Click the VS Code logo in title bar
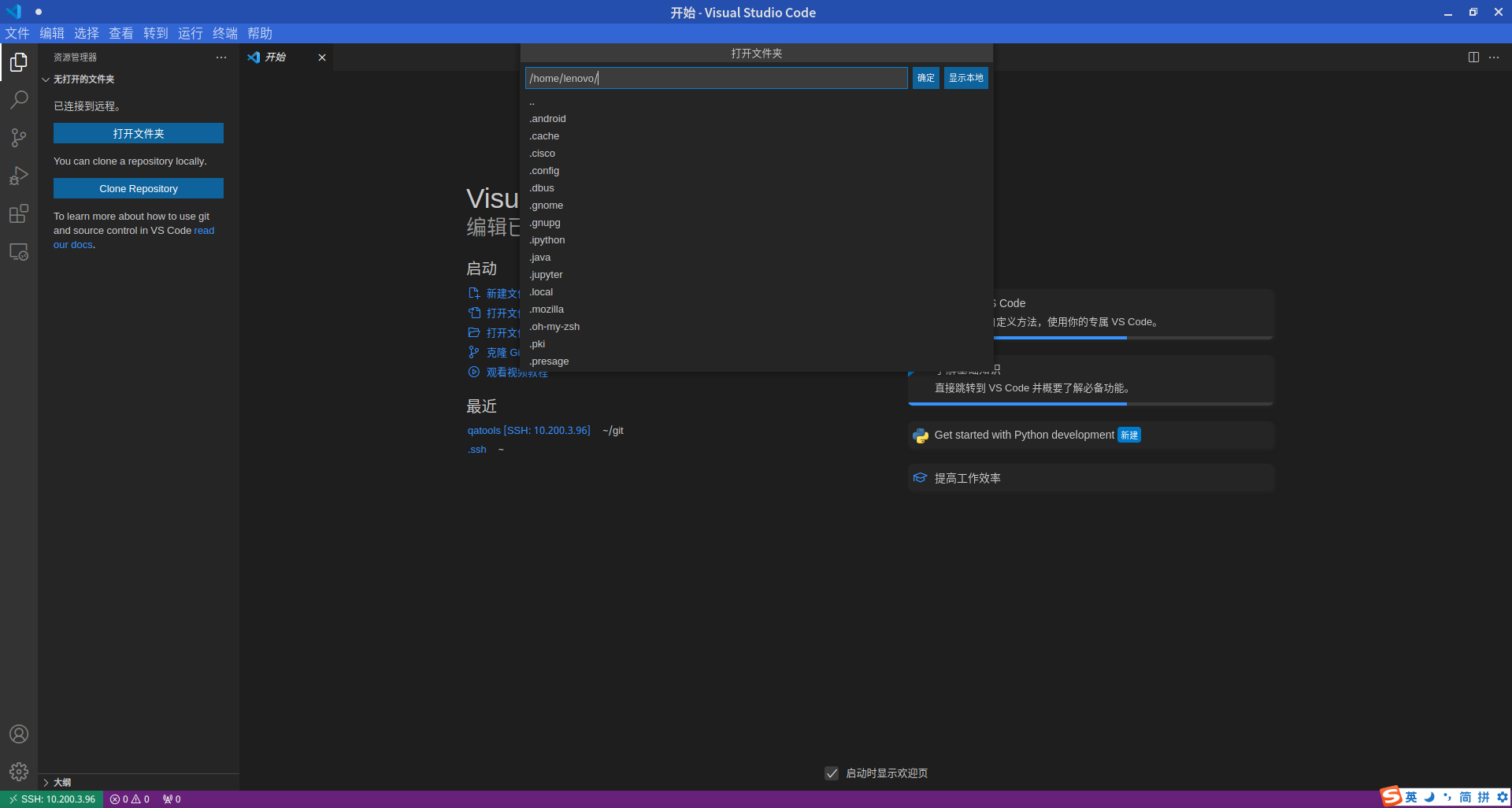Viewport: 1512px width, 808px height. coord(13,12)
